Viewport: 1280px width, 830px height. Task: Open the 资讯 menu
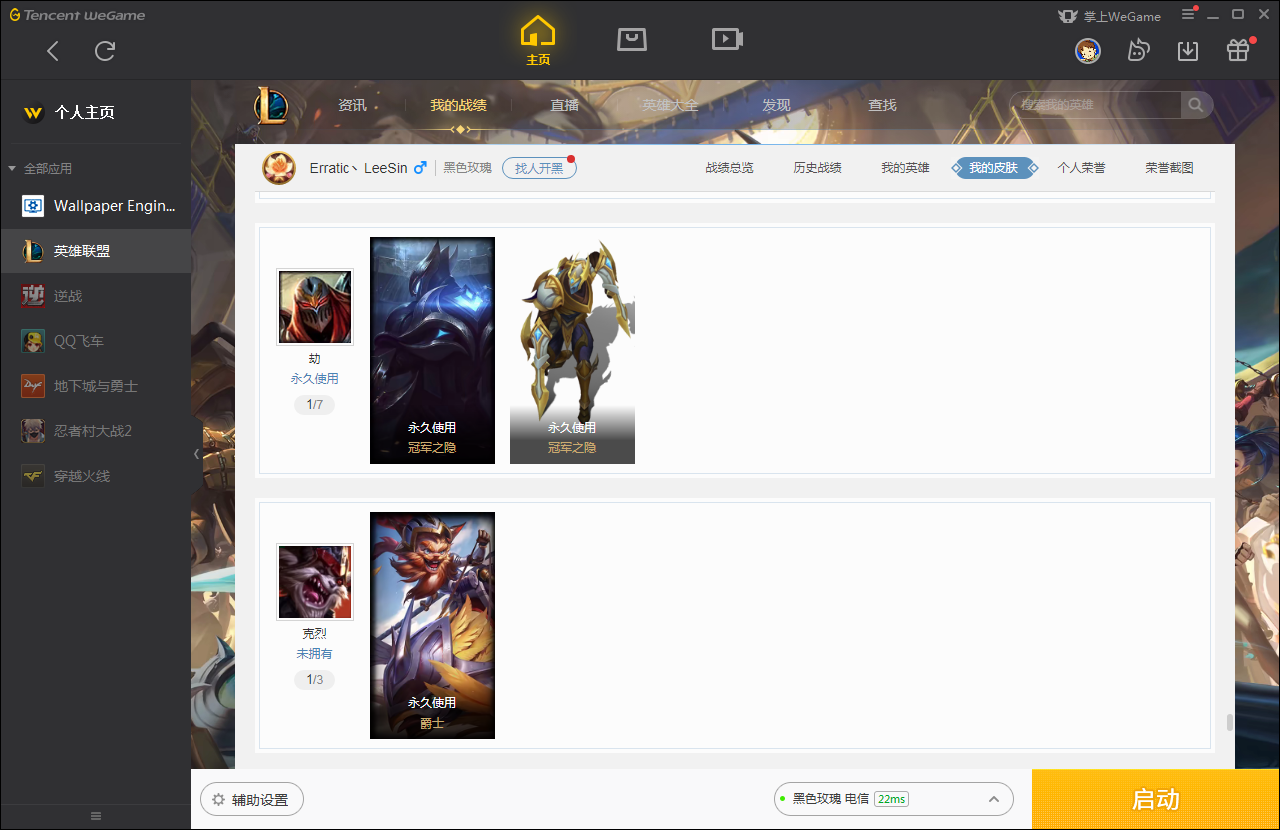point(352,105)
